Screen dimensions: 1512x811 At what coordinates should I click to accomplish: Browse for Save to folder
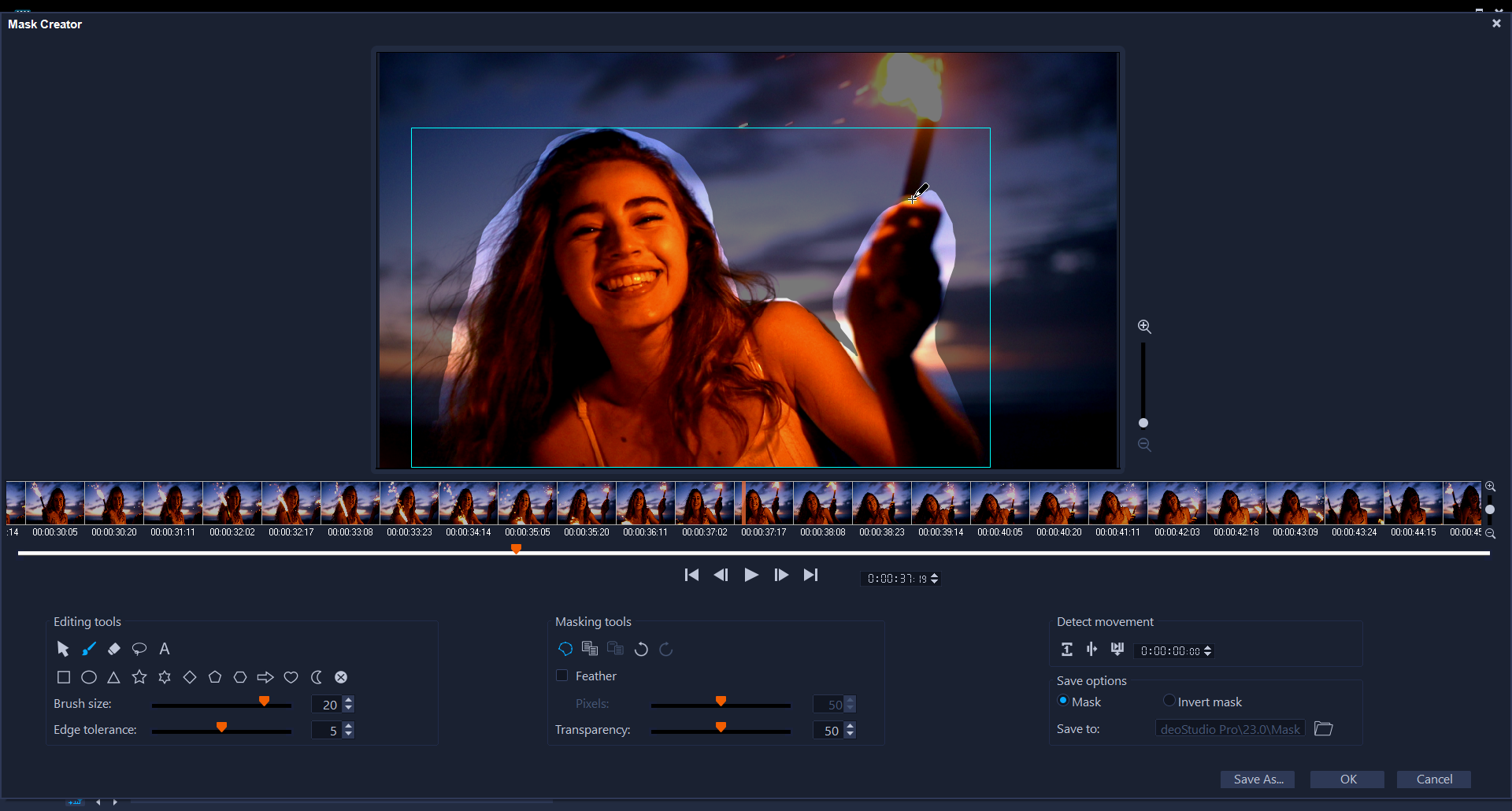(x=1324, y=729)
